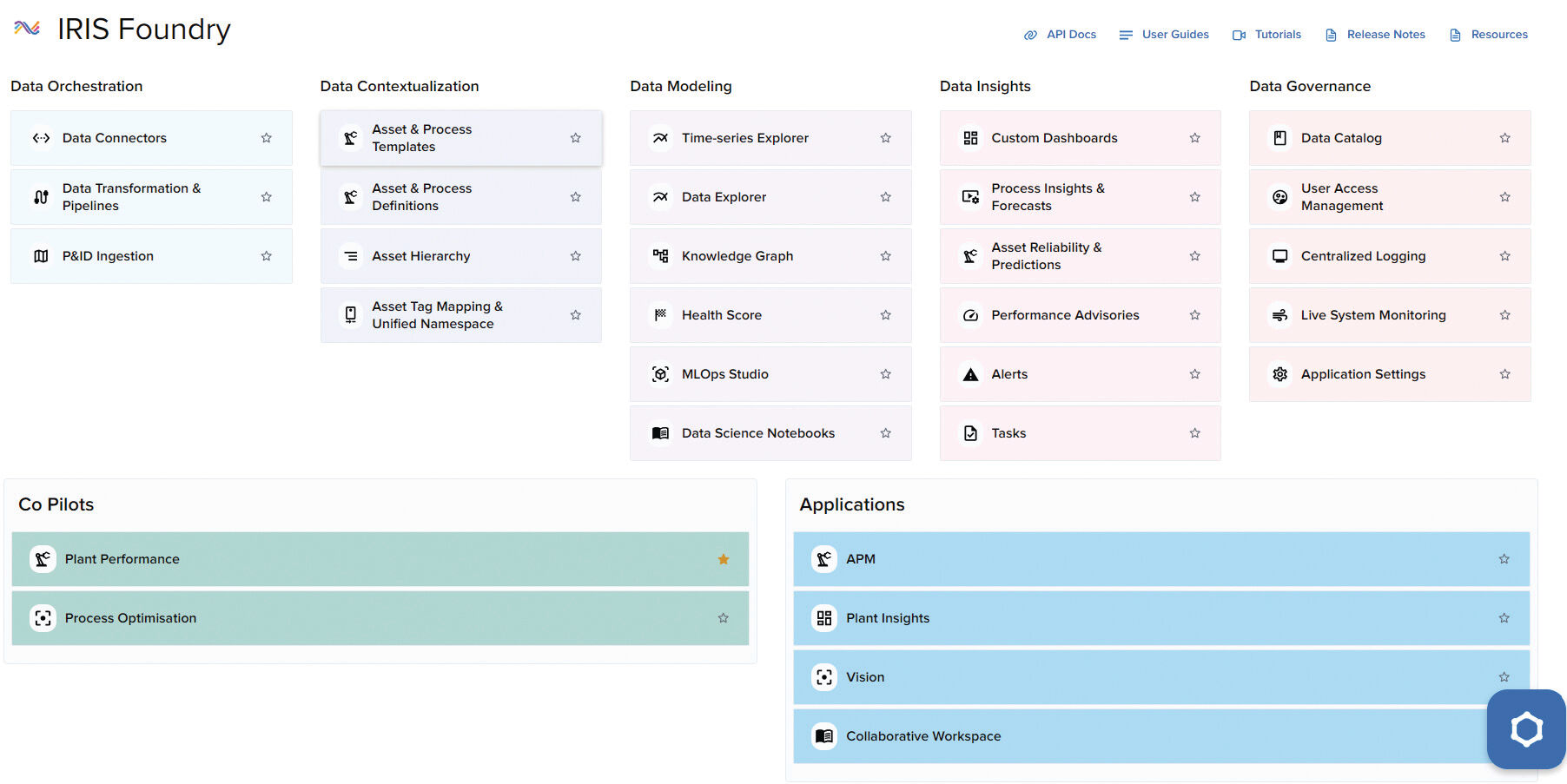The height and width of the screenshot is (784, 1567).
Task: Open Data Science Notebooks
Action: (x=757, y=432)
